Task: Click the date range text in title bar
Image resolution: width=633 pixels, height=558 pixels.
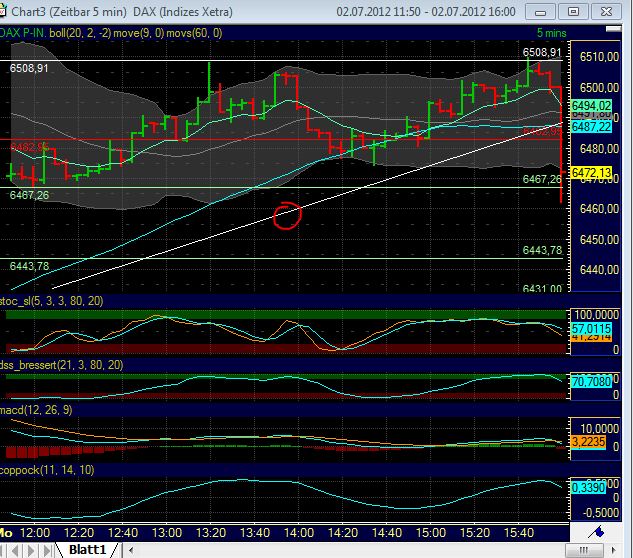Action: [x=426, y=12]
